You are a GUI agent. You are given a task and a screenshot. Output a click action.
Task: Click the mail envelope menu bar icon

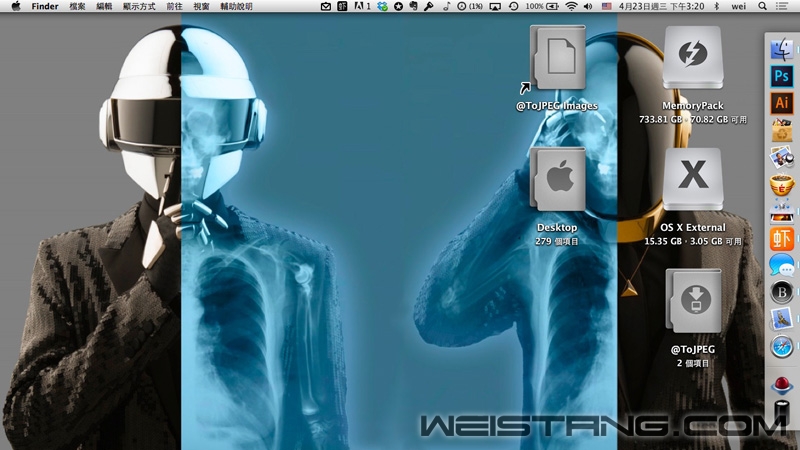pos(326,6)
